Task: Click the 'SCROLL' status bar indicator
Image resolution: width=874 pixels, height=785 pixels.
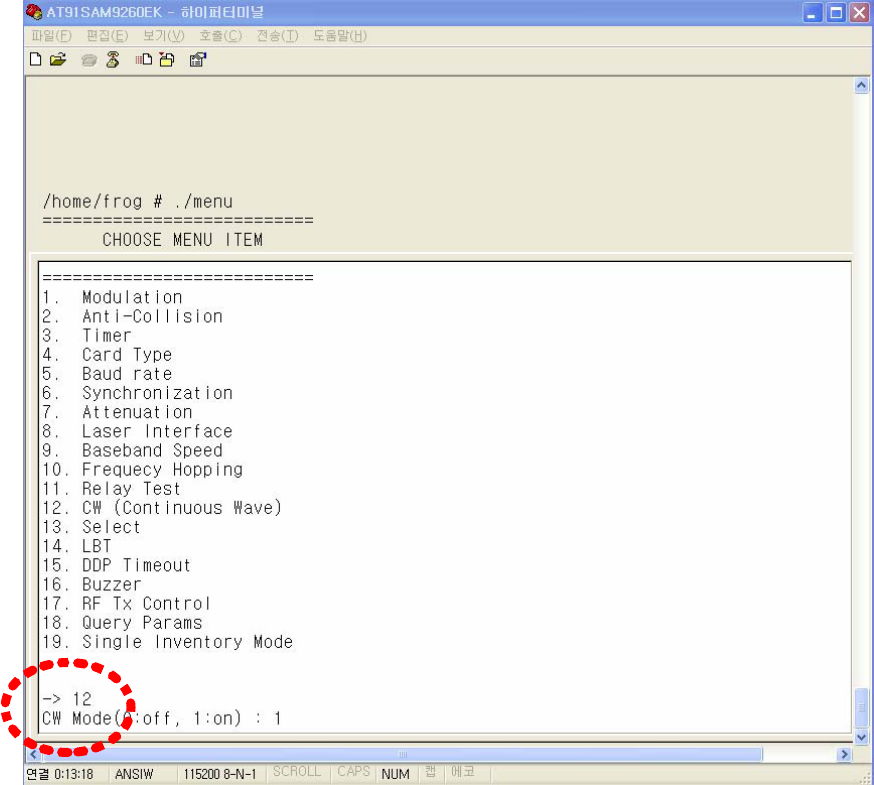Action: 297,772
